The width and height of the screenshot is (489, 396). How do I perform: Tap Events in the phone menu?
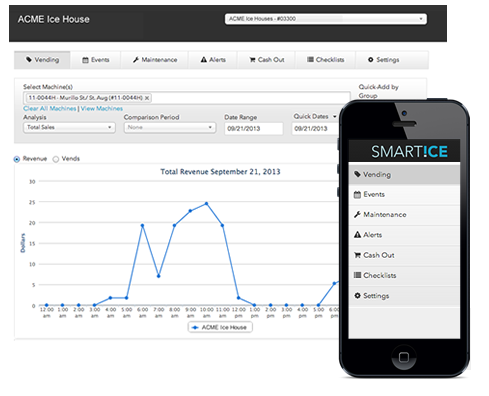tap(404, 195)
